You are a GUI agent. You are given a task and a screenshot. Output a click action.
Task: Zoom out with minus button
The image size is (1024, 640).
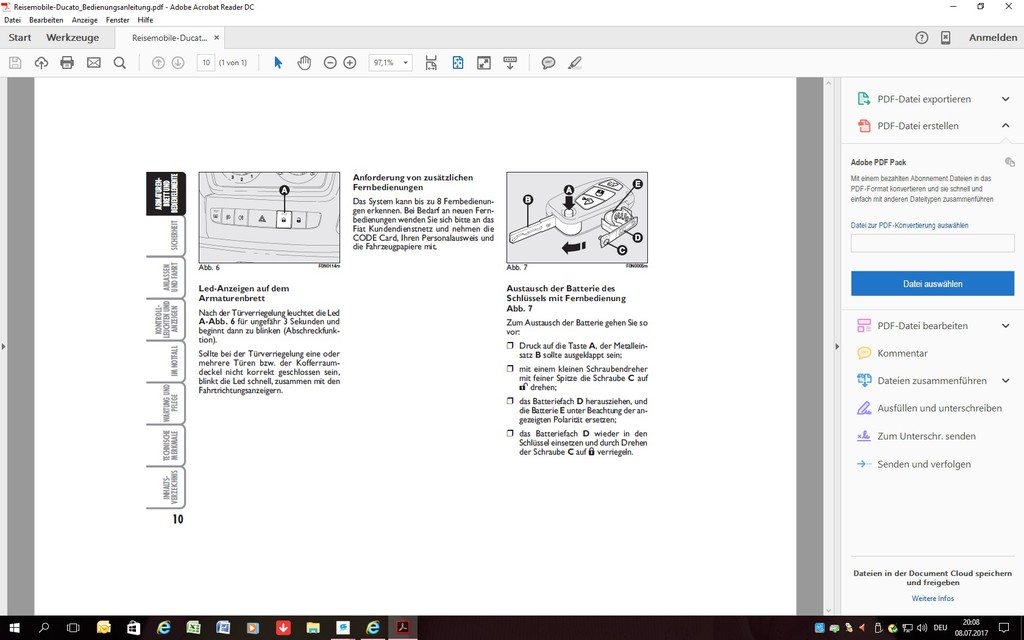330,63
